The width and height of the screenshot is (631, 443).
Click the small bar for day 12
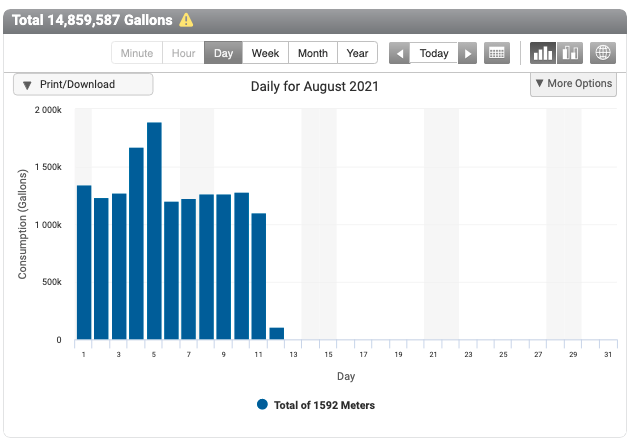pyautogui.click(x=277, y=334)
